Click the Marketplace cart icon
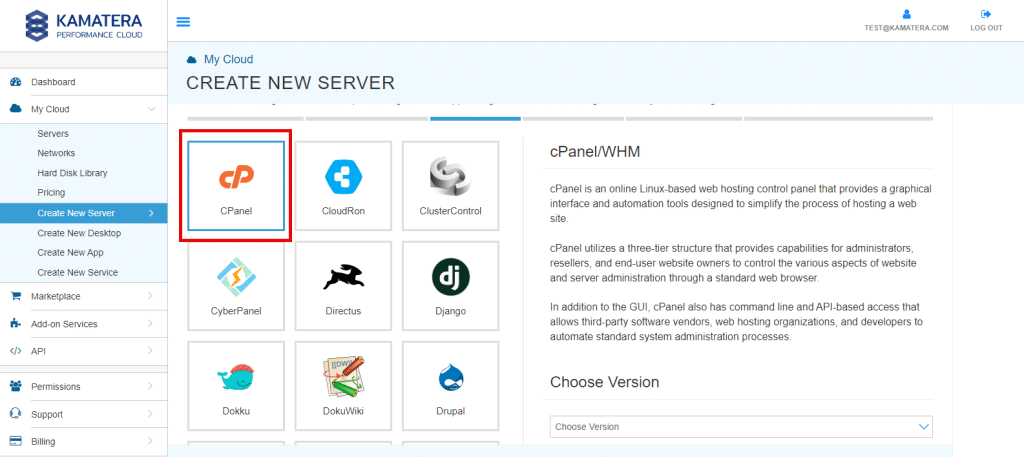Viewport: 1024px width, 457px height. tap(16, 296)
